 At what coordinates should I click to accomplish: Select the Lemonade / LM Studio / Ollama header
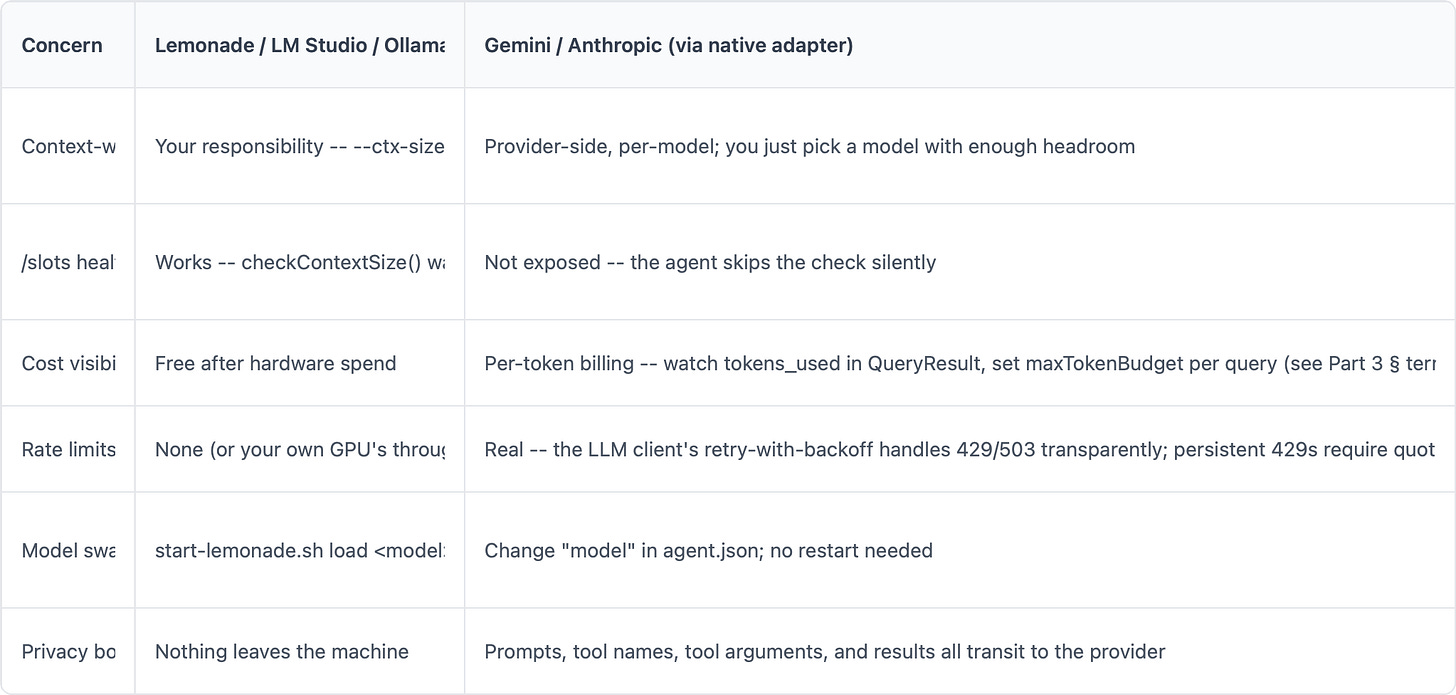[x=300, y=45]
